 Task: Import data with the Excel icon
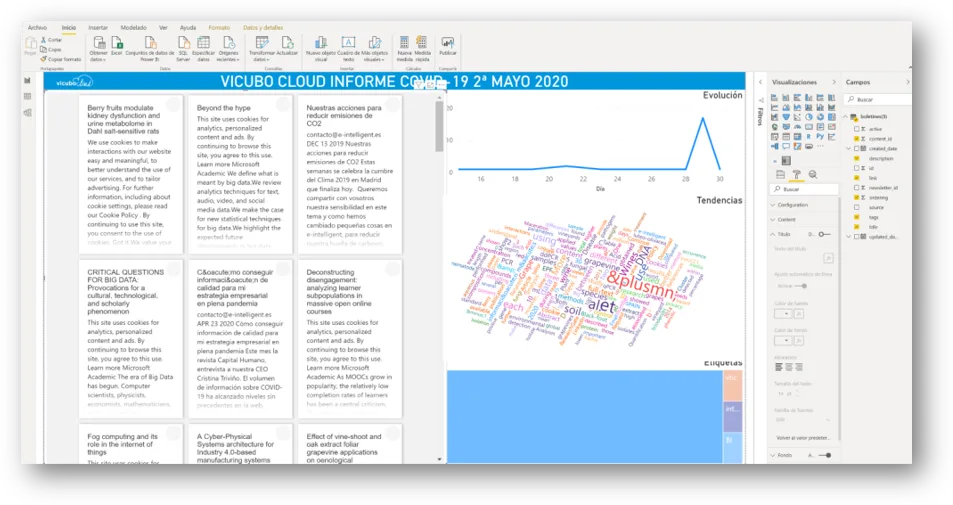[x=117, y=43]
